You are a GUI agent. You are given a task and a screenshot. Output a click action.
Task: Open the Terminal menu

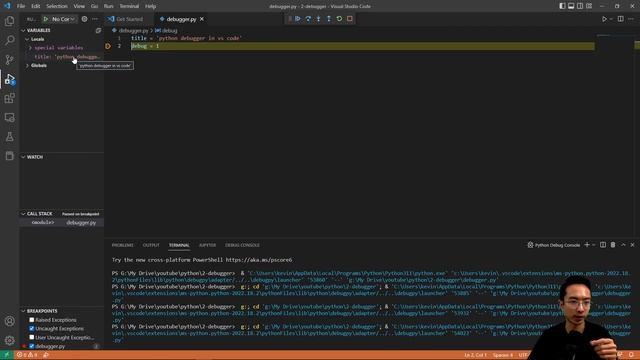129,6
